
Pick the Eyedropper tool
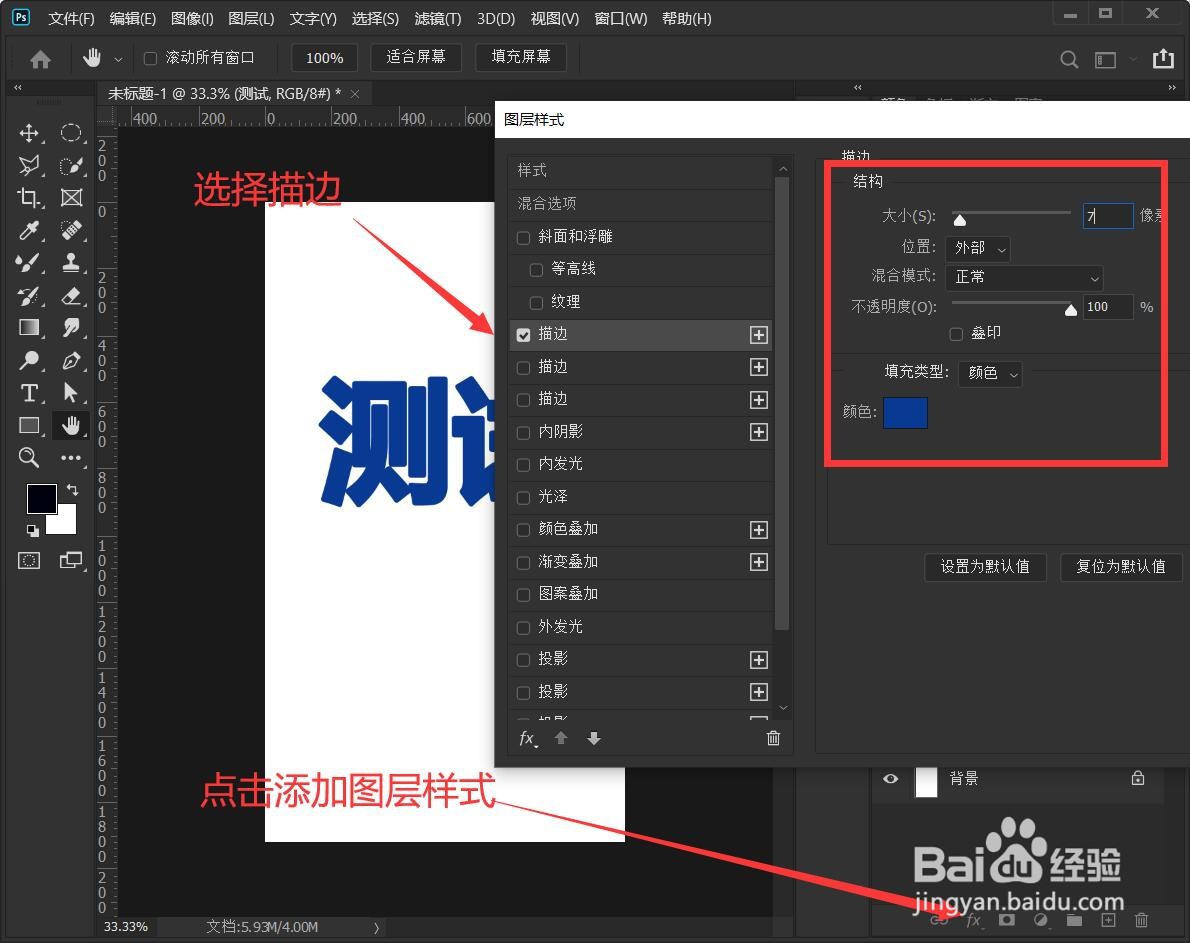29,231
